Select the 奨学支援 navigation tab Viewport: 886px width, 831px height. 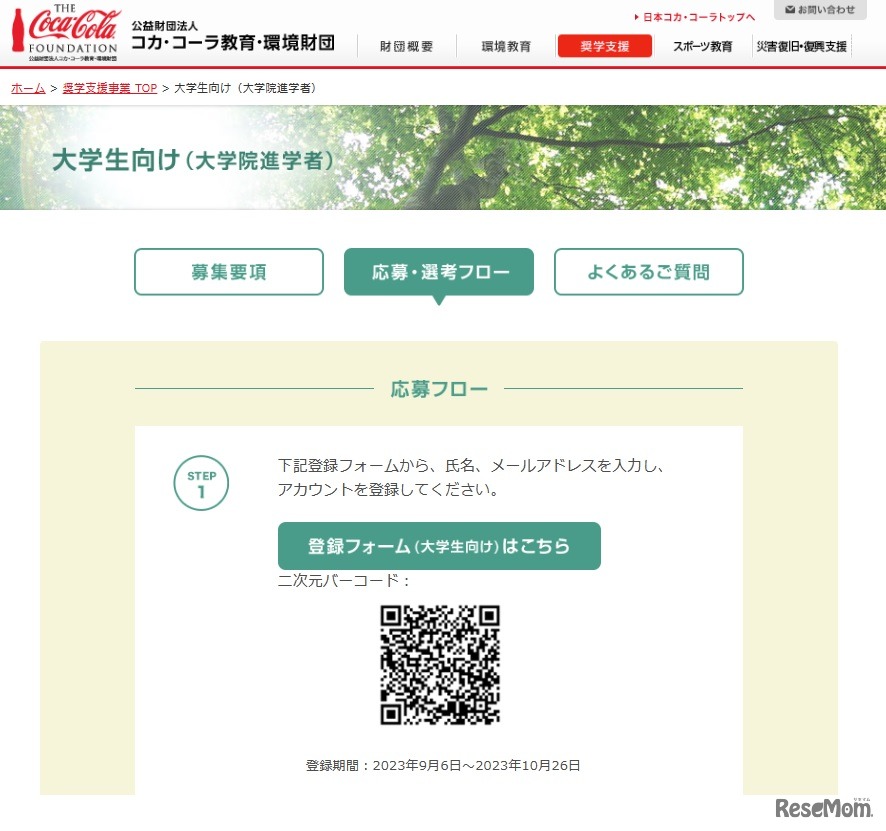605,46
